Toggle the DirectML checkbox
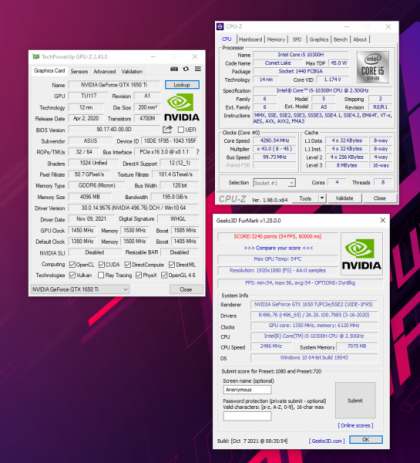Viewport: 420px width, 463px height. point(172,265)
